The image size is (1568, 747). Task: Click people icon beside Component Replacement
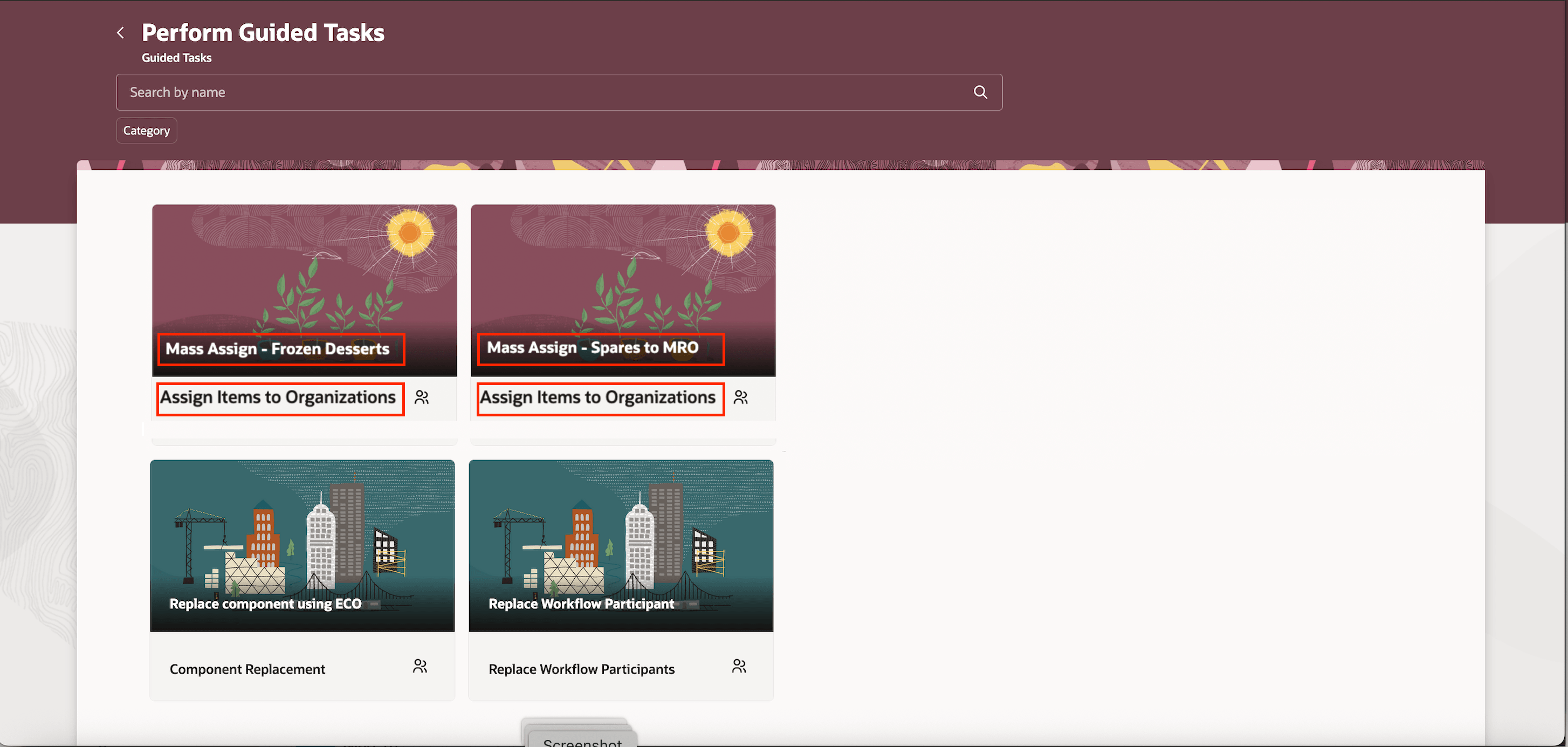tap(420, 666)
